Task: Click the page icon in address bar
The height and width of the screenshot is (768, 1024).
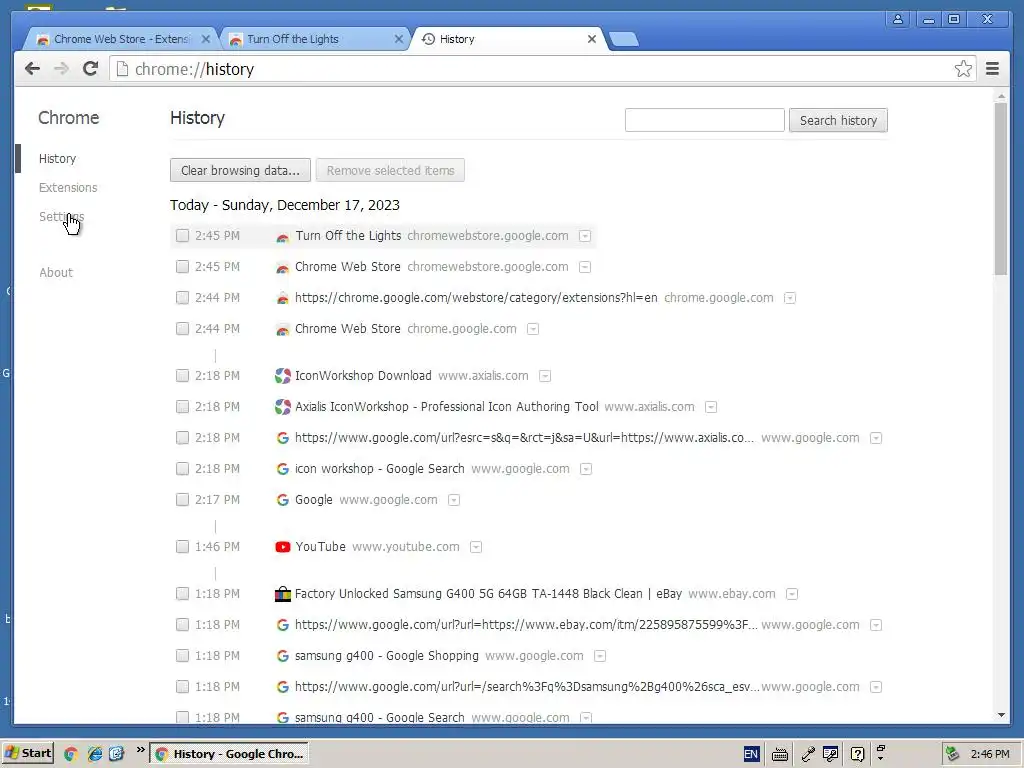Action: click(x=122, y=69)
